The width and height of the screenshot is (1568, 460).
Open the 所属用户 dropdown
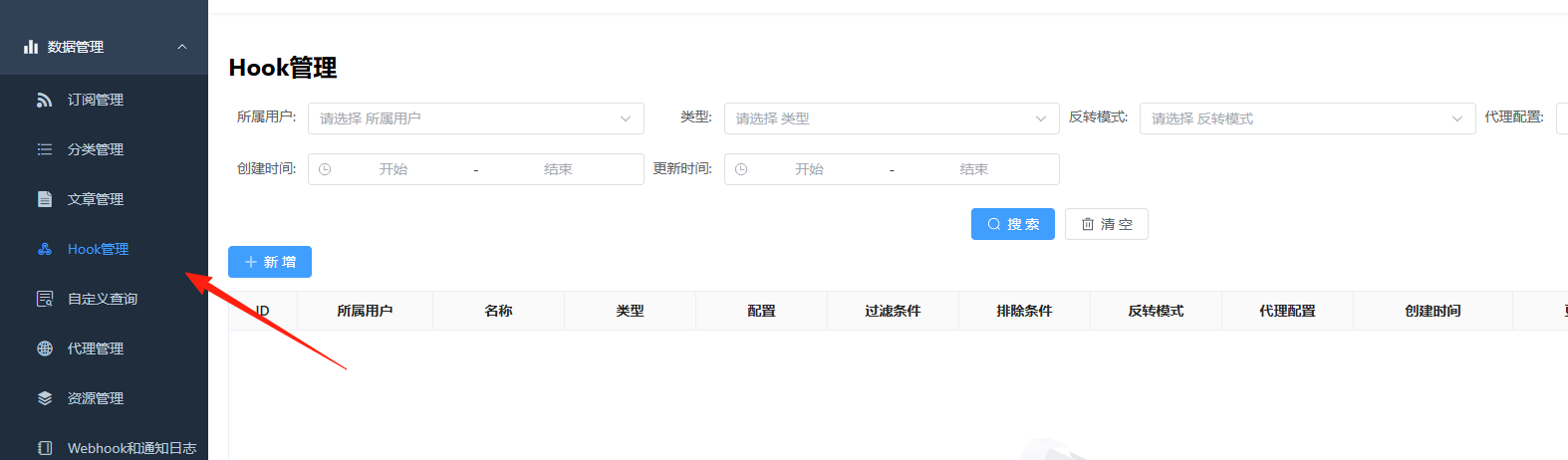click(x=476, y=118)
